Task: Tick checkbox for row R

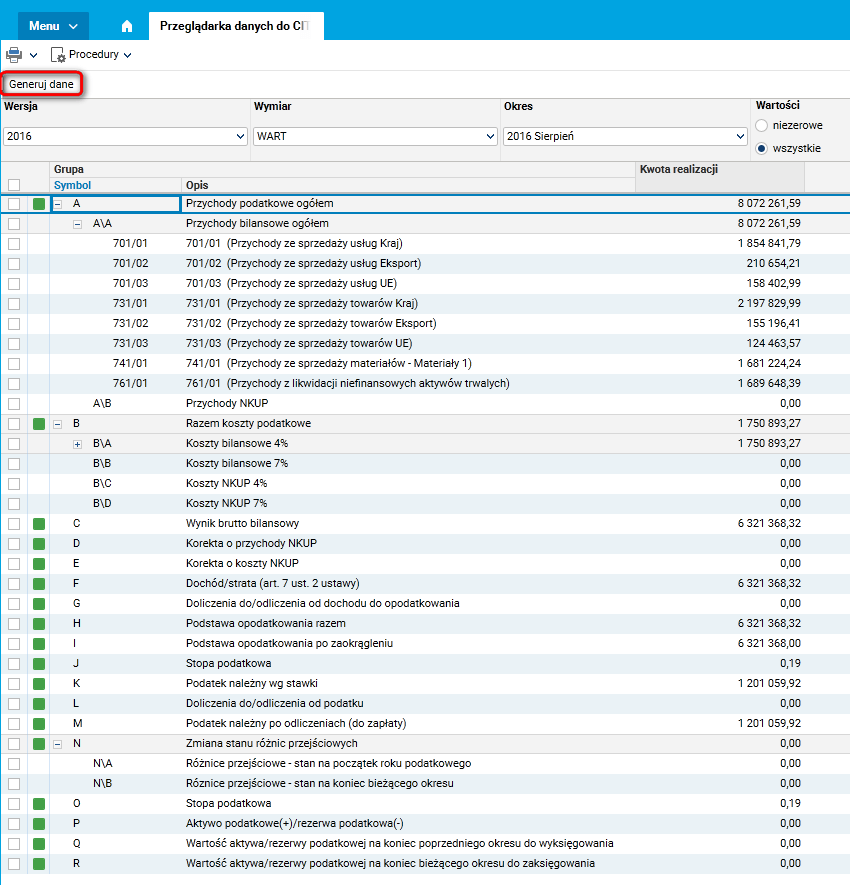Action: 14,864
